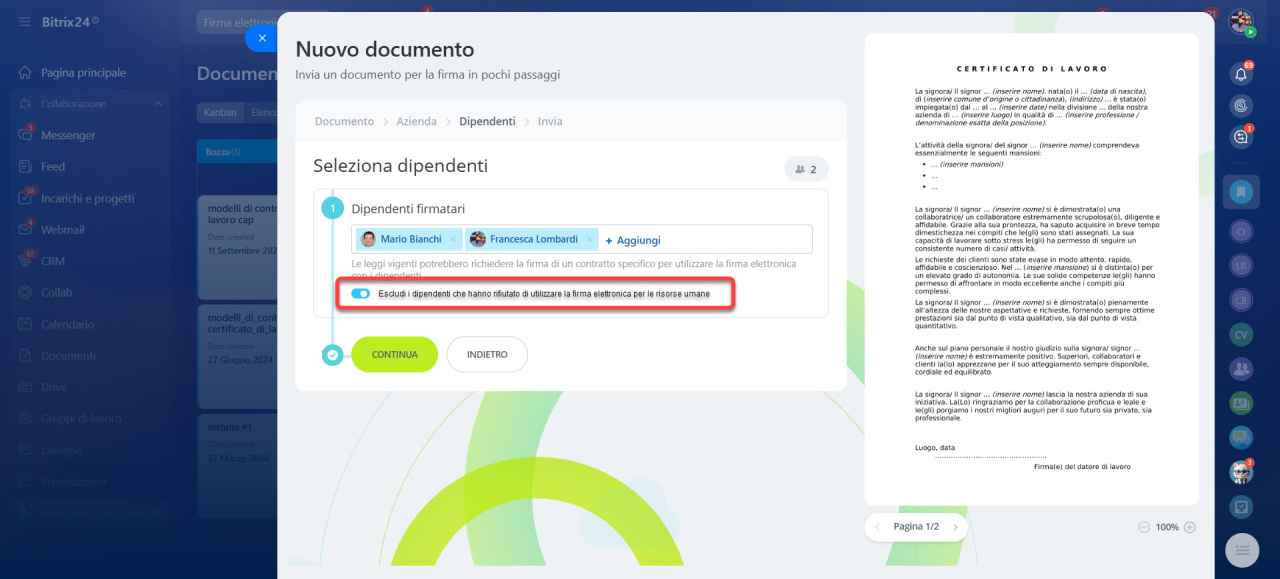Click the zoom out minus icon
The image size is (1280, 579).
tap(1144, 527)
